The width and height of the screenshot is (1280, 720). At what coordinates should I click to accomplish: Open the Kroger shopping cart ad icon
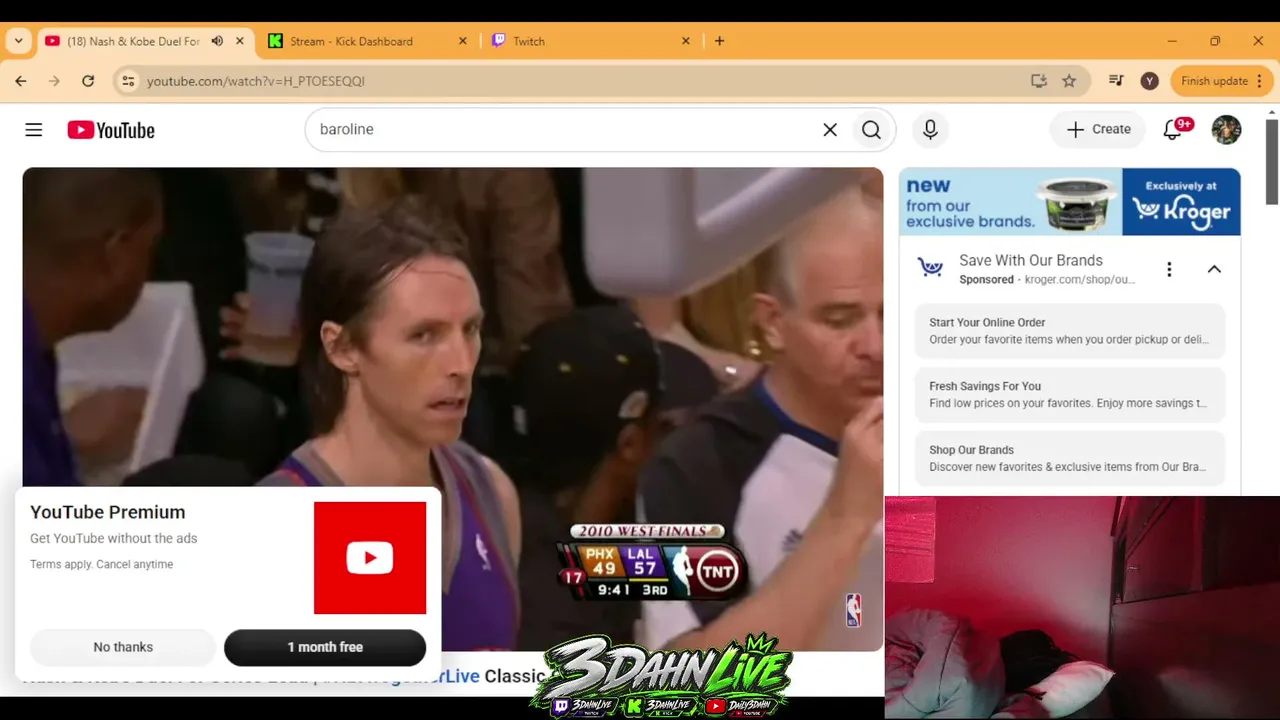930,268
